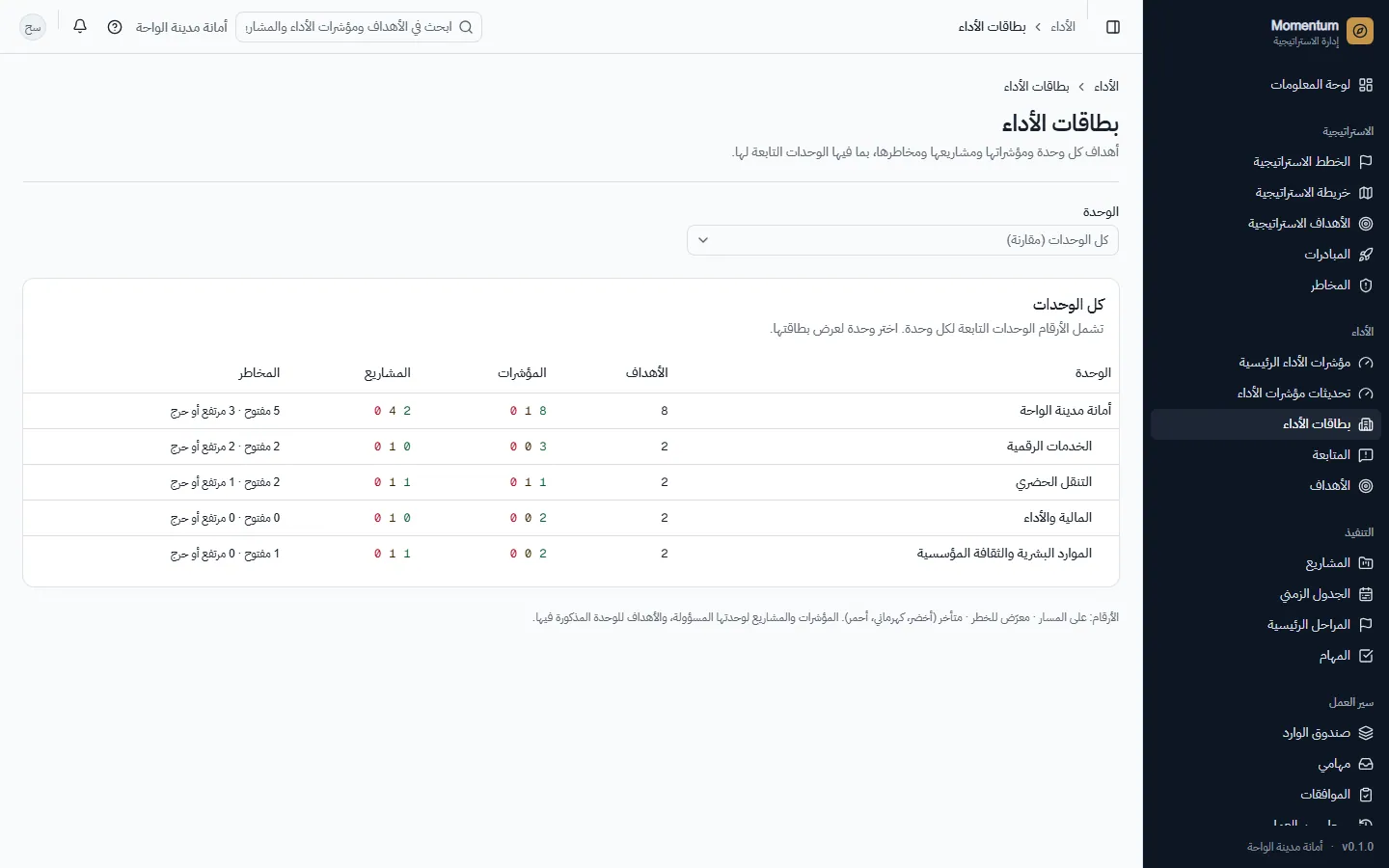1389x868 pixels.
Task: Click the مؤشرات الأداء الرئيسية gauge icon
Action: [1366, 363]
